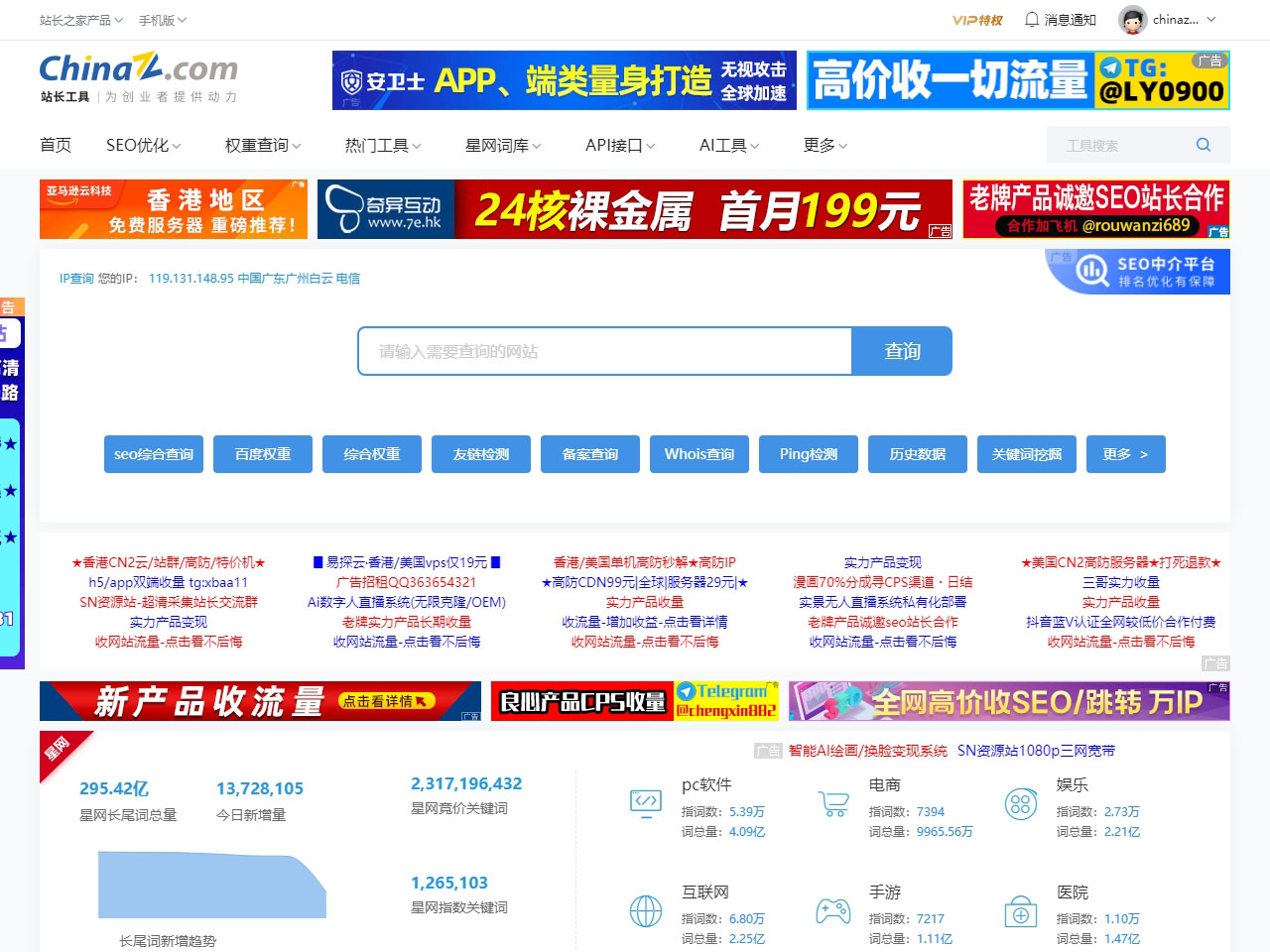Click the website query input field
The height and width of the screenshot is (952, 1270).
pyautogui.click(x=603, y=350)
